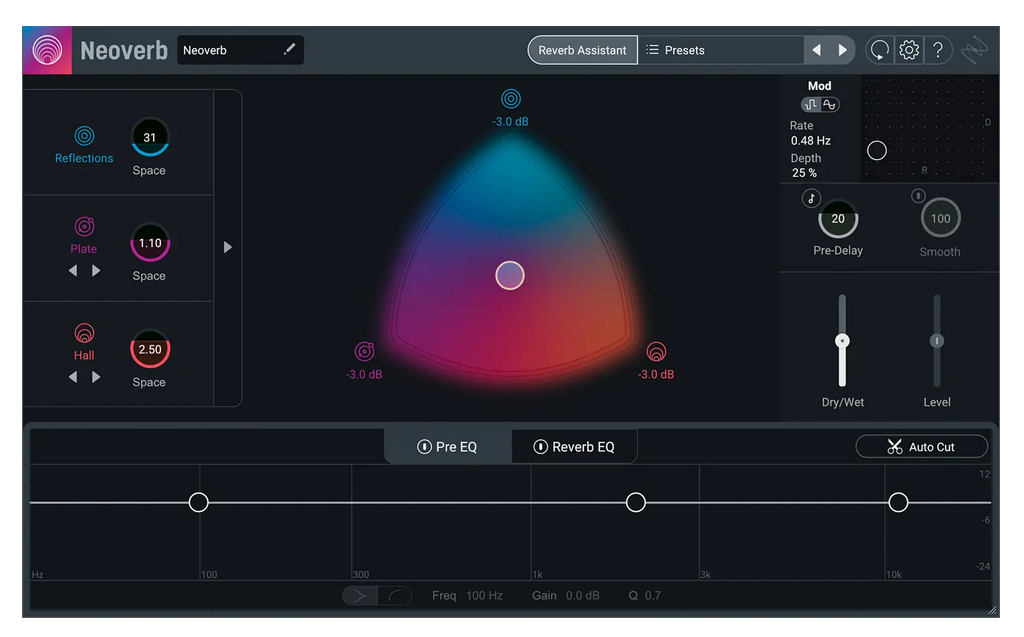1024x637 pixels.
Task: Toggle Pre-Delay tempo sync note icon
Action: pos(811,199)
